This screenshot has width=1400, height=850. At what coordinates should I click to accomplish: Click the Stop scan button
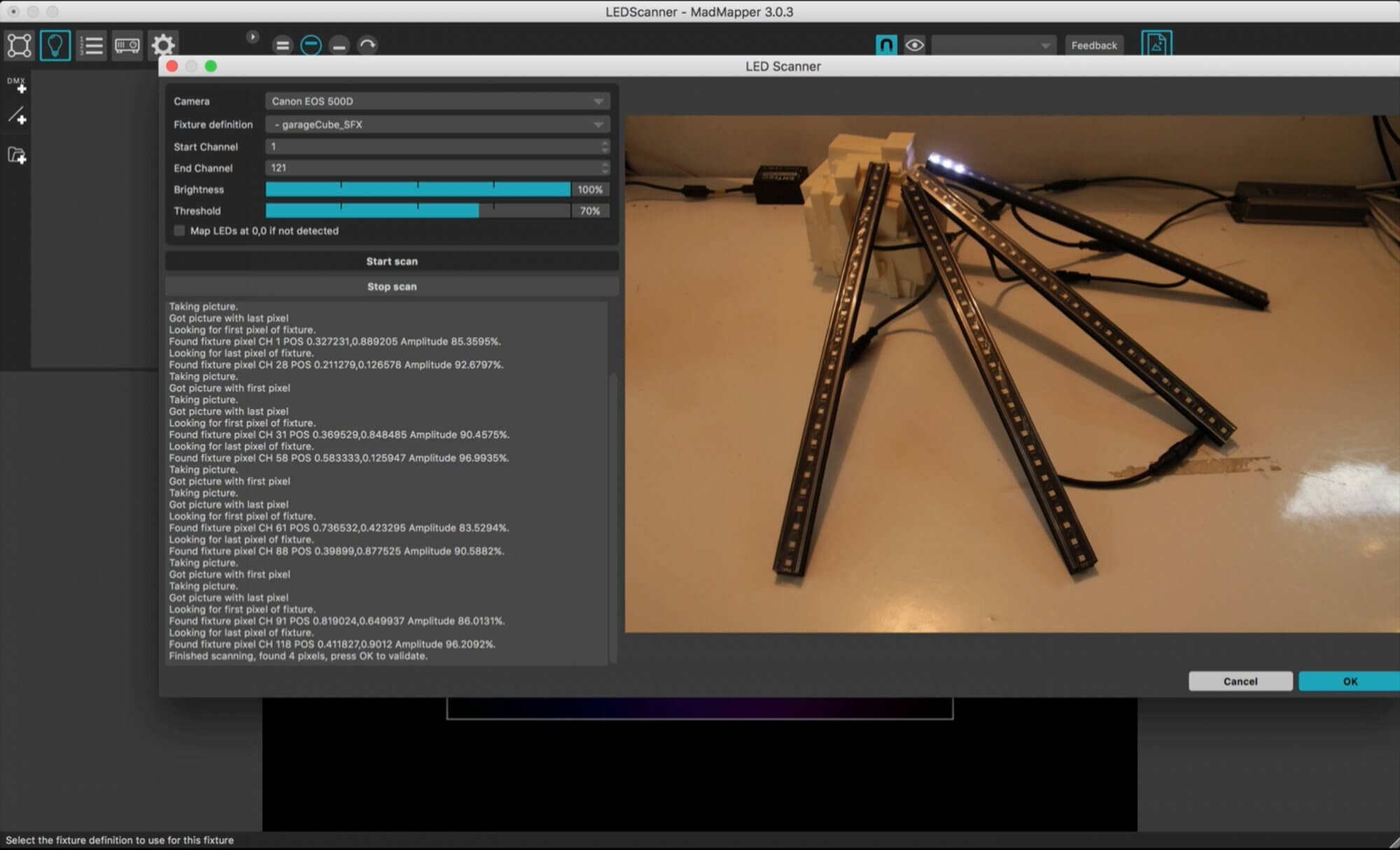(x=392, y=286)
